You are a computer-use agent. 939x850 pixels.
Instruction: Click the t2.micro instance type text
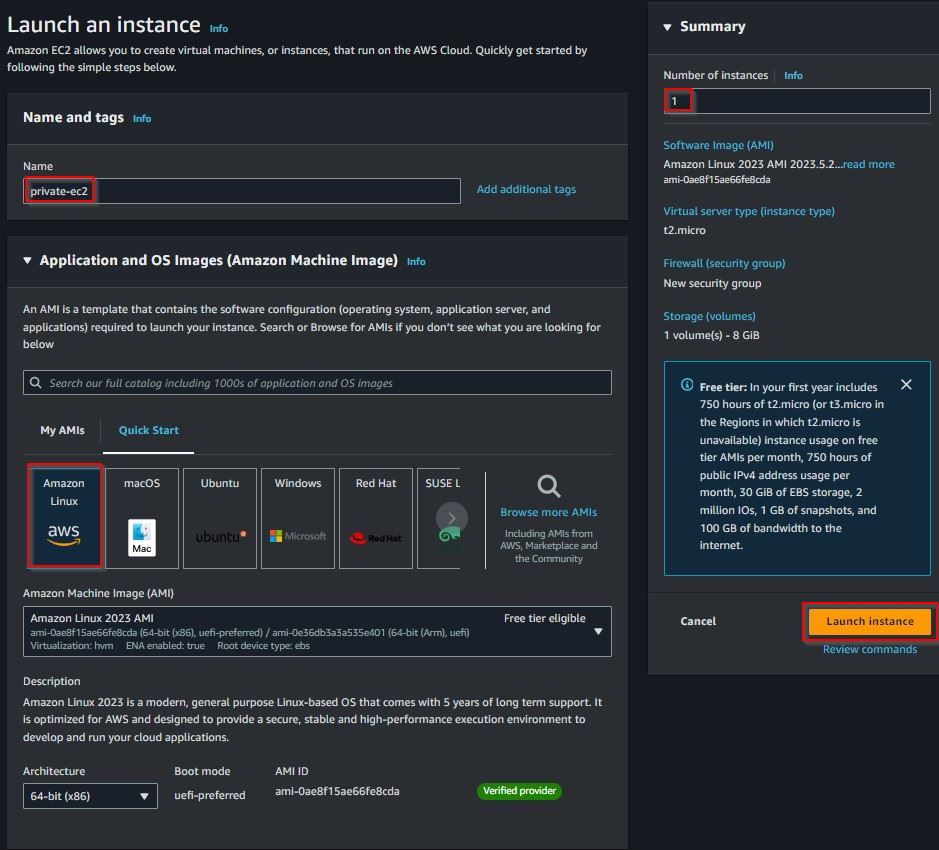pos(684,230)
